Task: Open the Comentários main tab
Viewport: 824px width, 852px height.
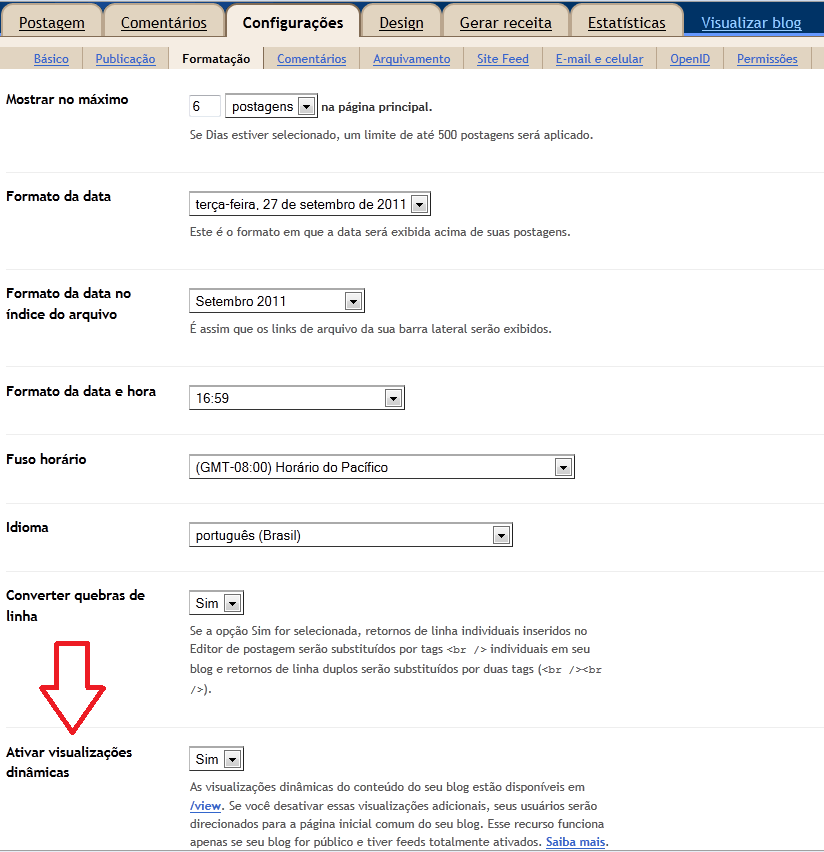Action: [164, 21]
